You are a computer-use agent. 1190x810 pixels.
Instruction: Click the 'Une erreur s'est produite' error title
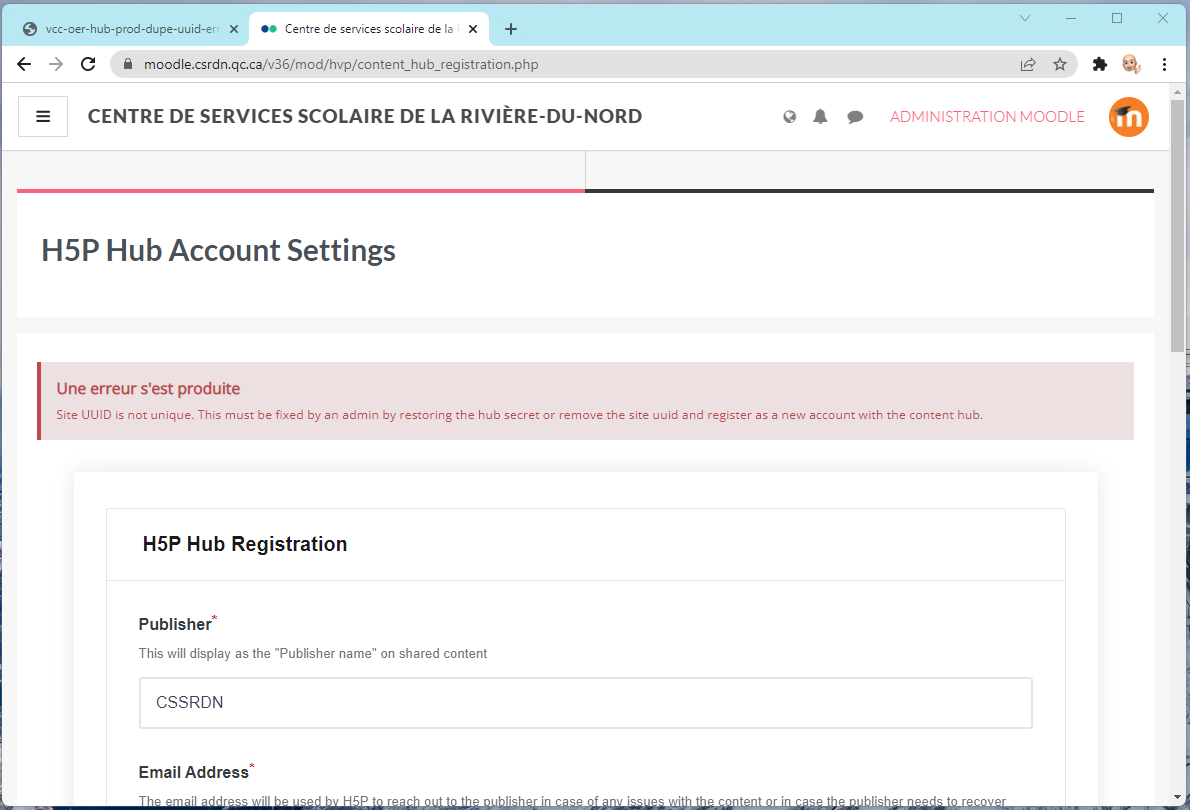tap(148, 389)
